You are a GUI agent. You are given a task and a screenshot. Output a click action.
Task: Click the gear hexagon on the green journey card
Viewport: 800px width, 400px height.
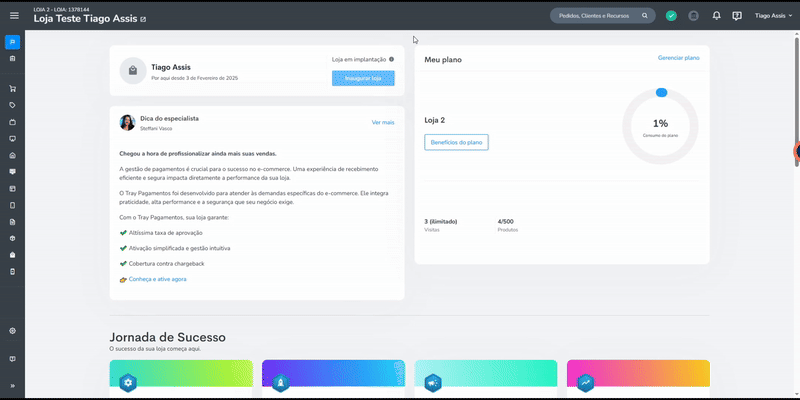click(128, 382)
